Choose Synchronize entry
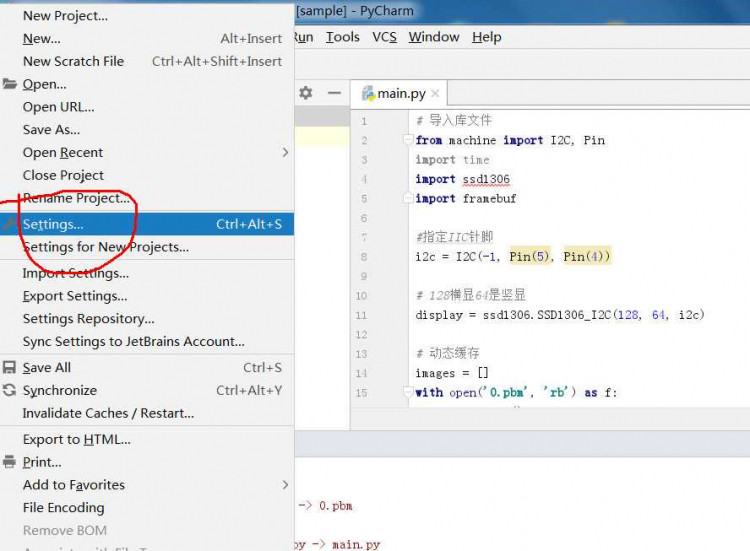Screen dimensions: 750x551 147,390
